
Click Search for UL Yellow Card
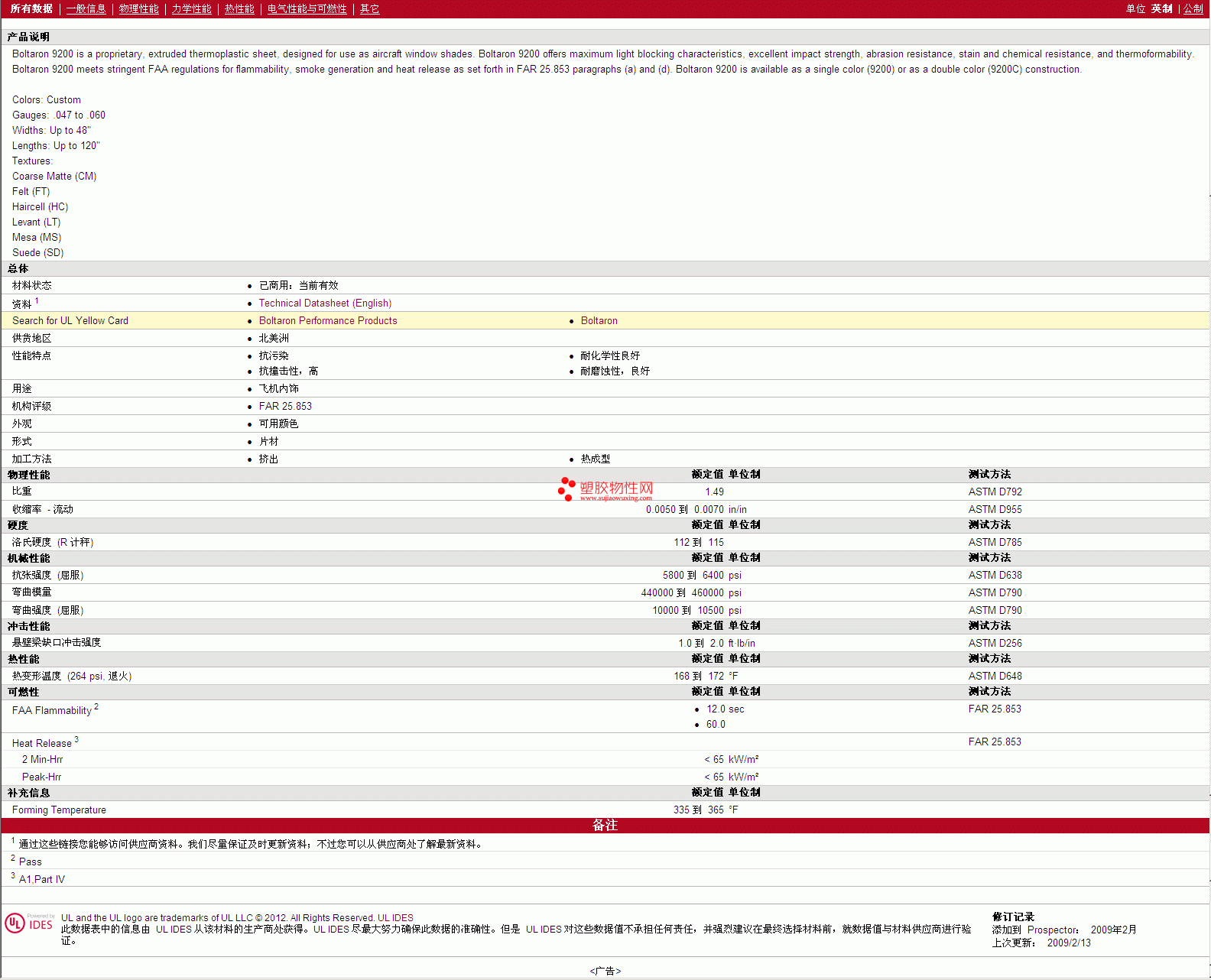(x=70, y=321)
